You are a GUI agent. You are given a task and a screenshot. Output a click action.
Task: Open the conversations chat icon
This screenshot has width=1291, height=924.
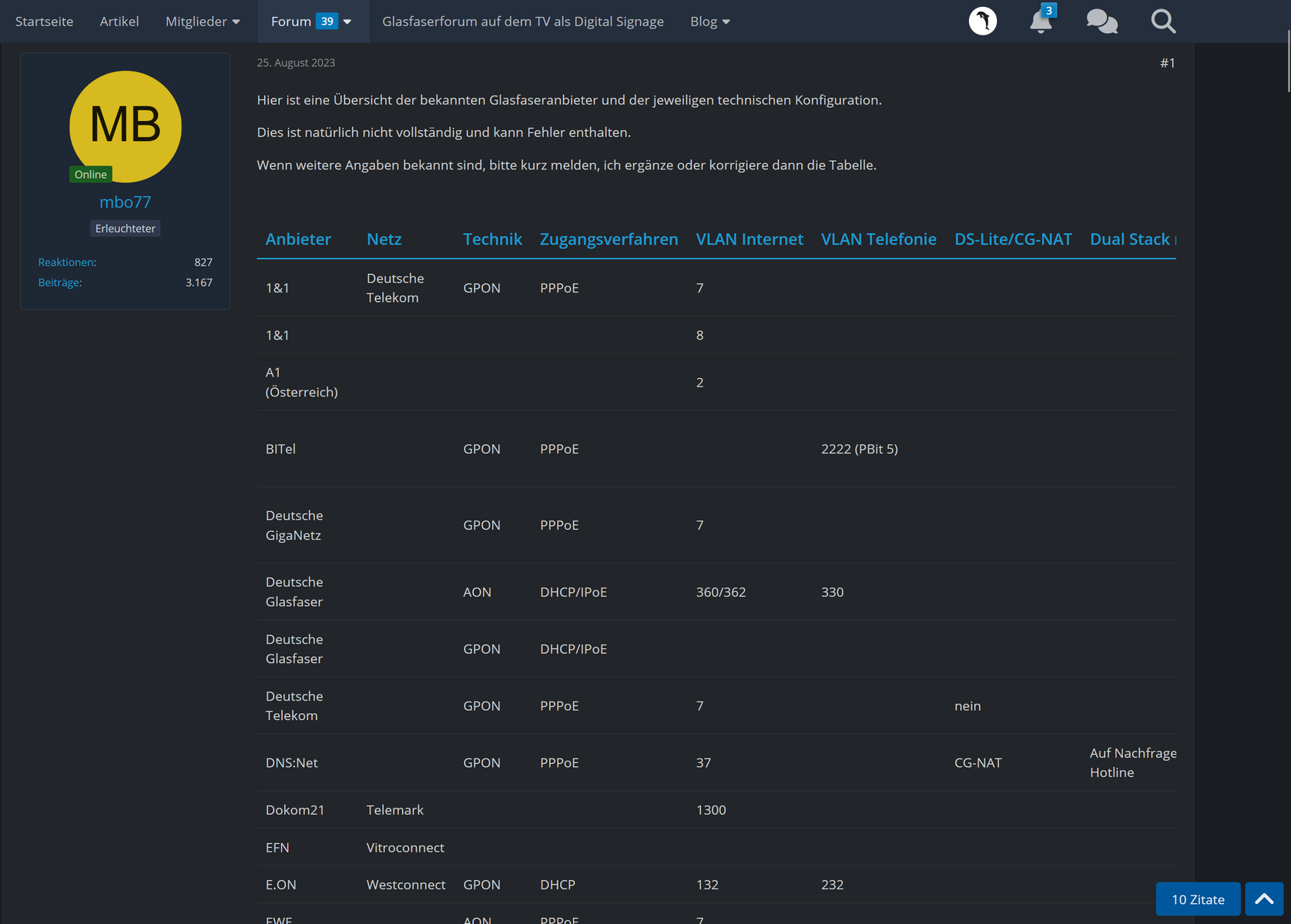(1102, 21)
